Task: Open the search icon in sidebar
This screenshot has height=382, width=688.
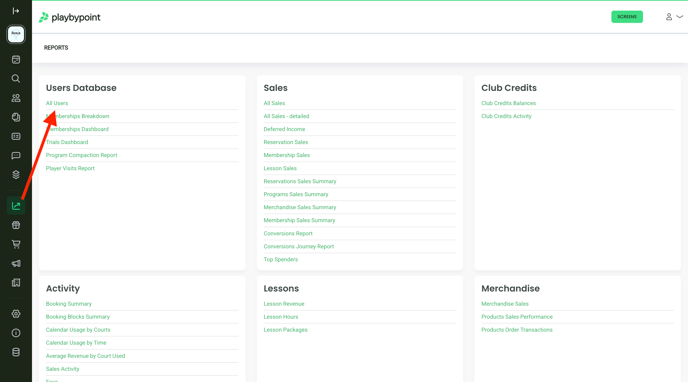Action: coord(16,79)
